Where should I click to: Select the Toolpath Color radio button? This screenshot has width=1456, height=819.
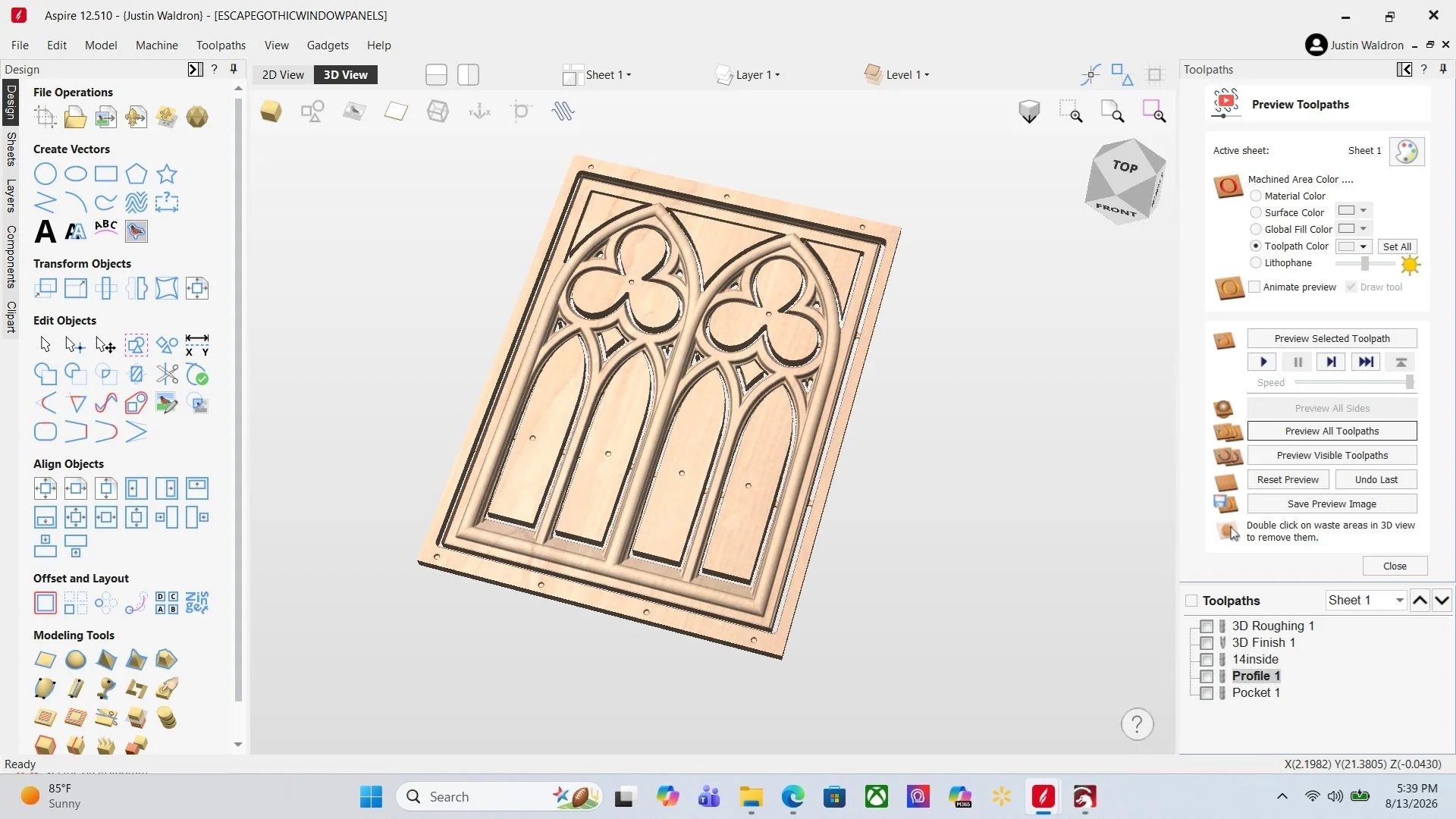[x=1256, y=246]
